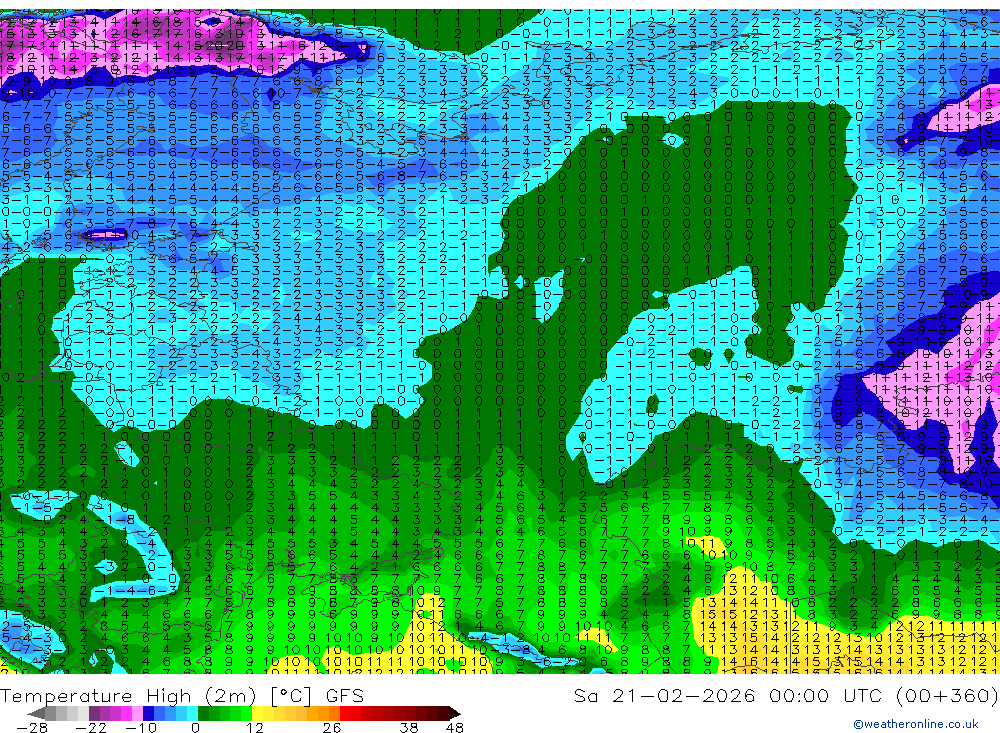Open the ©weatheronline.co.uk link
Viewport: 1000px width, 733px height.
point(916,724)
